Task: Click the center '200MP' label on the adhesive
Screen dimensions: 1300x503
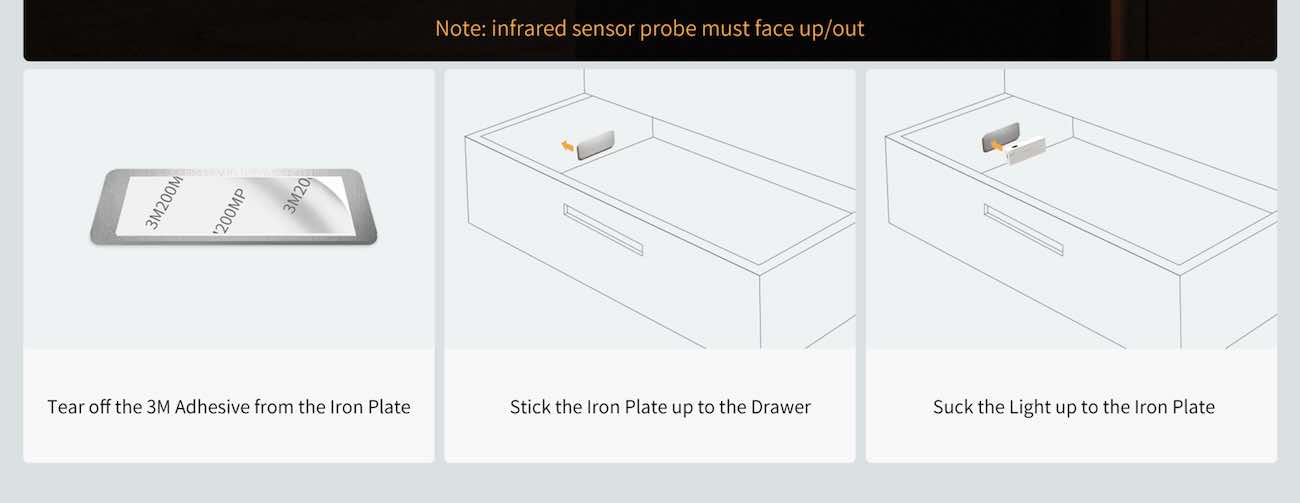Action: [229, 212]
